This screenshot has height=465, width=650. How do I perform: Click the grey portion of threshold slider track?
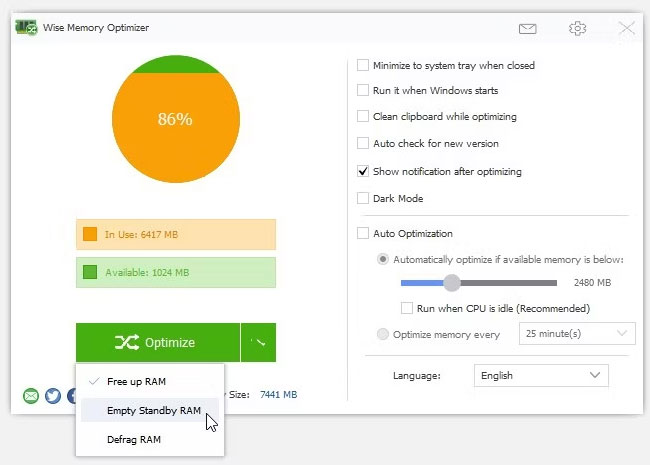(509, 283)
